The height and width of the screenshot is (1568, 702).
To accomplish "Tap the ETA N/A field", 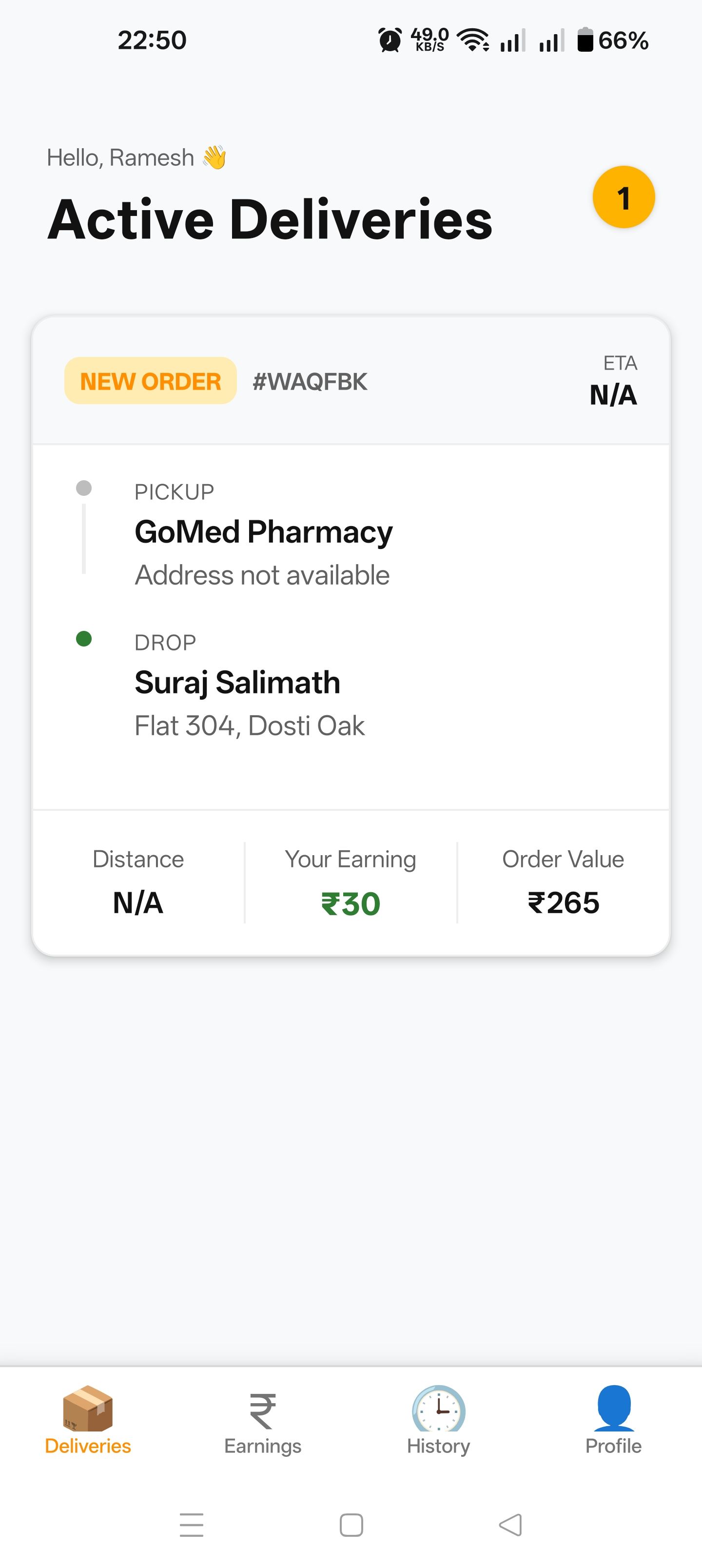I will coord(613,394).
